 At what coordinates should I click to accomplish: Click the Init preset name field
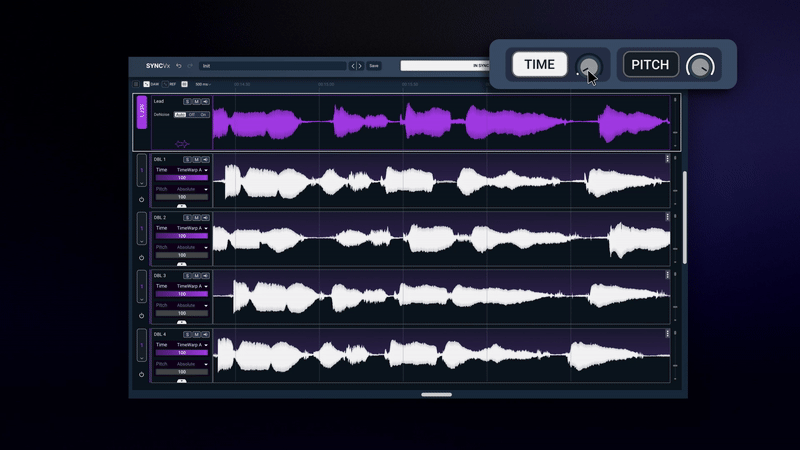pyautogui.click(x=272, y=66)
